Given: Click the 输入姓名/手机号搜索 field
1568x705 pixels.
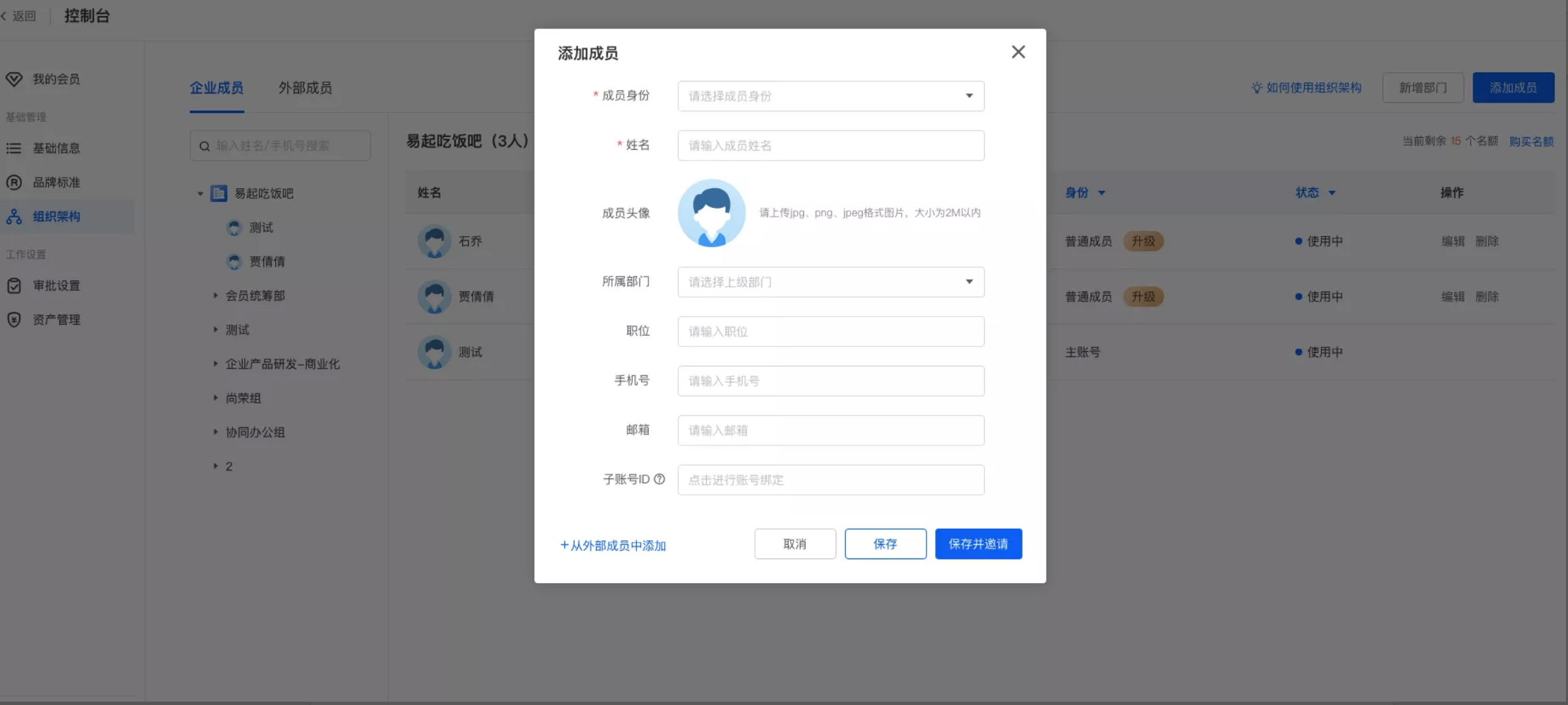Looking at the screenshot, I should 280,145.
